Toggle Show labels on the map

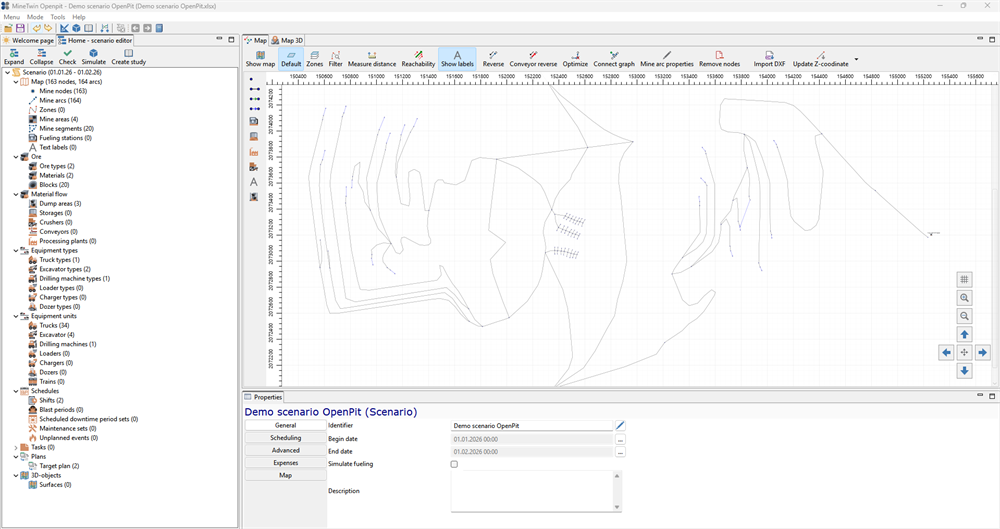(457, 59)
